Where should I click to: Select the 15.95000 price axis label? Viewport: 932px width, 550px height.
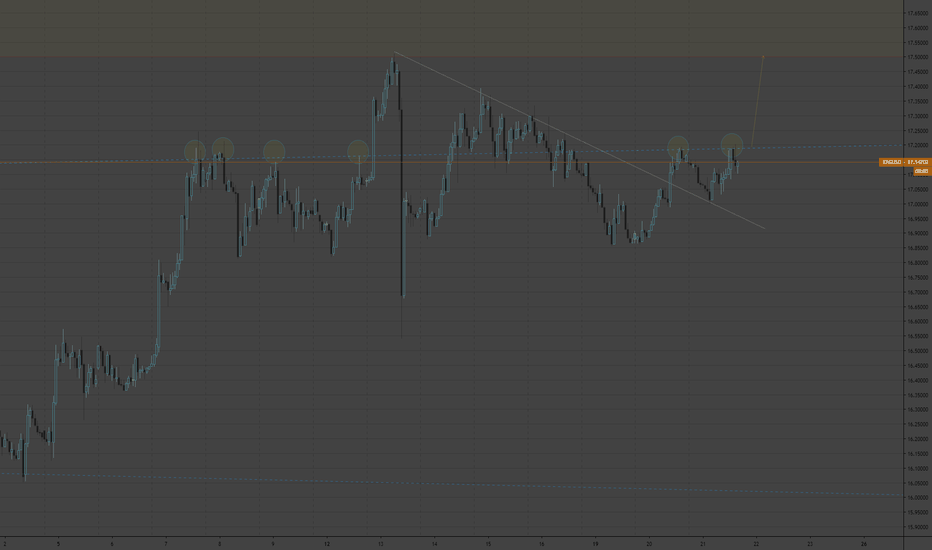[918, 512]
